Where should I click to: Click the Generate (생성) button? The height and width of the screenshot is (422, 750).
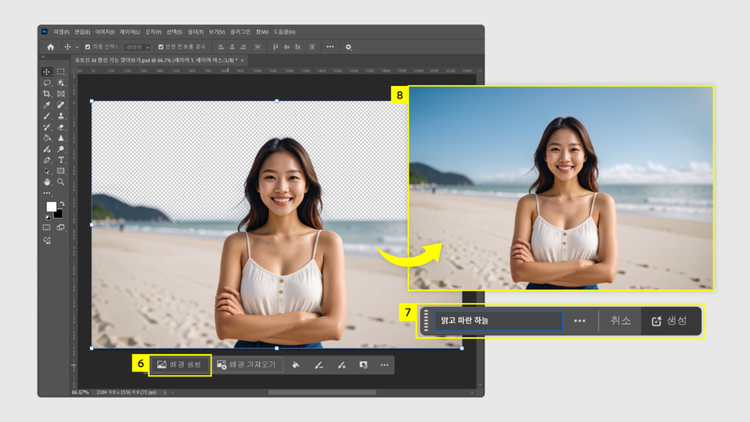pyautogui.click(x=670, y=321)
